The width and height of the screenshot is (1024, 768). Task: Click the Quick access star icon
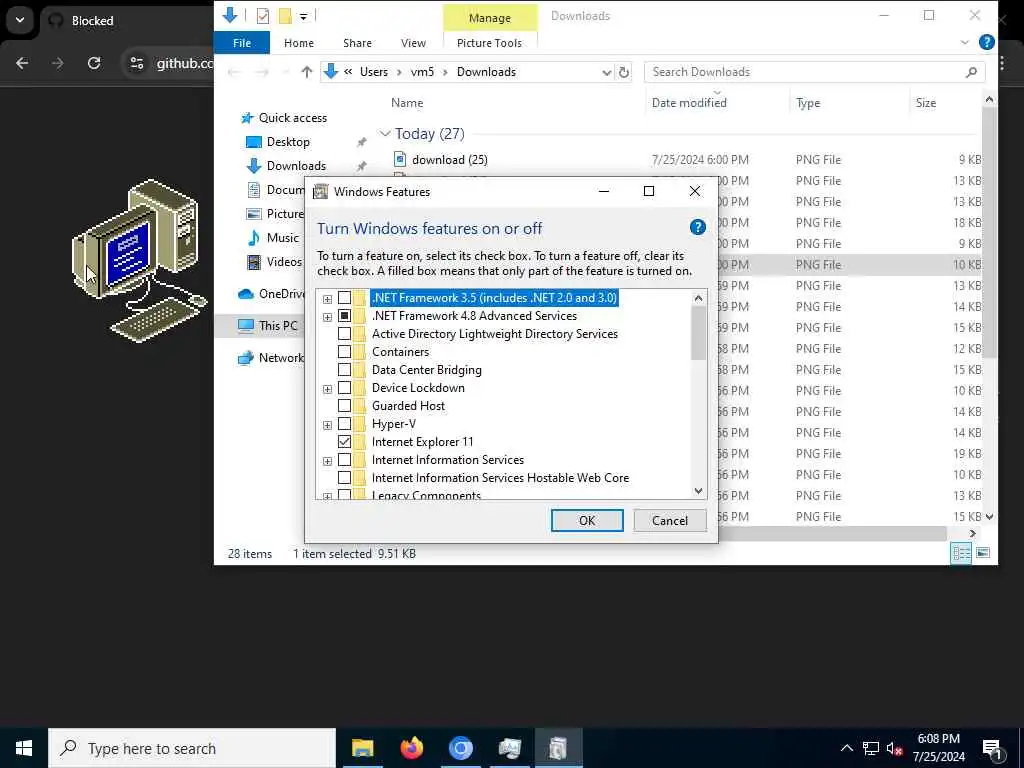pos(247,118)
